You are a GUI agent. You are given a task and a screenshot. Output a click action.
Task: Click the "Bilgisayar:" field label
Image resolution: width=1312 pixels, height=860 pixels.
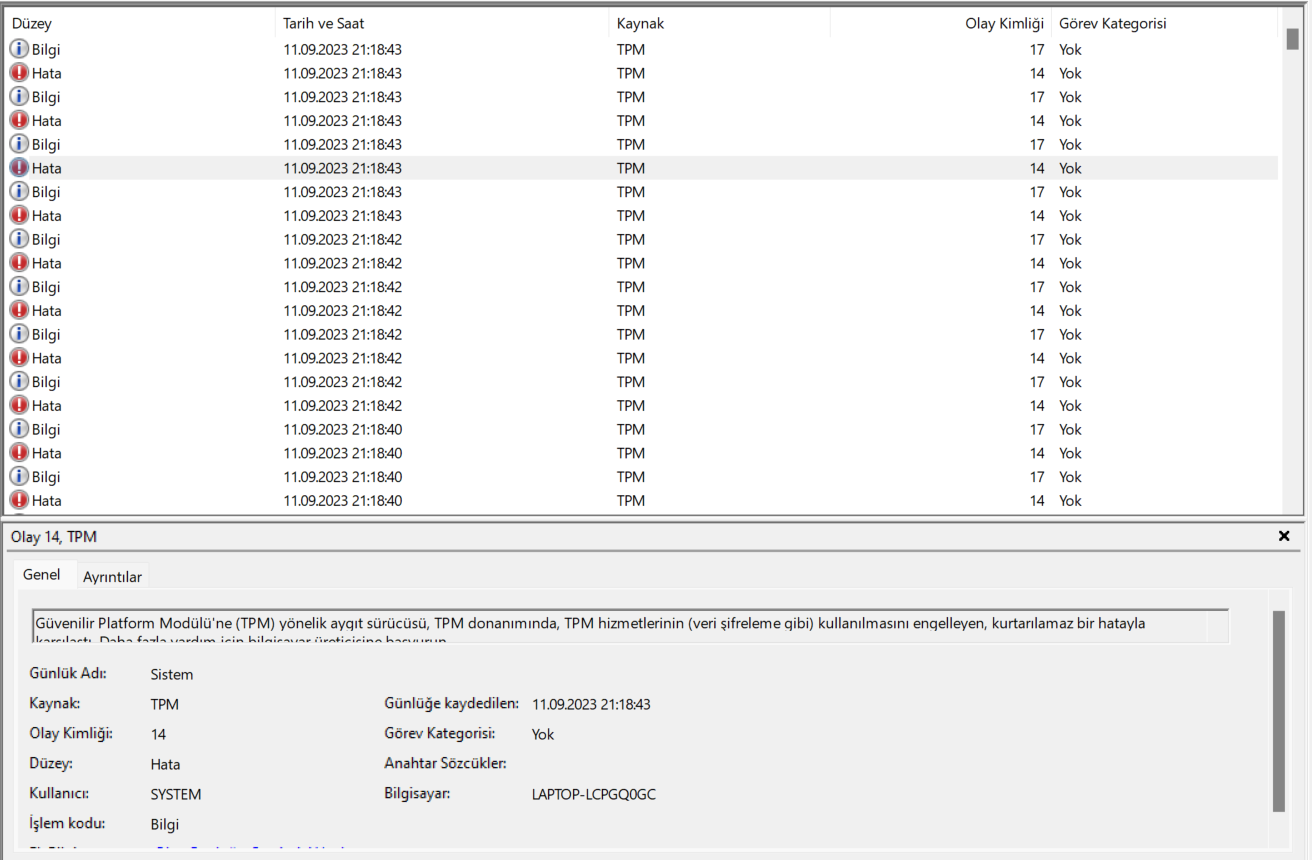(x=418, y=794)
